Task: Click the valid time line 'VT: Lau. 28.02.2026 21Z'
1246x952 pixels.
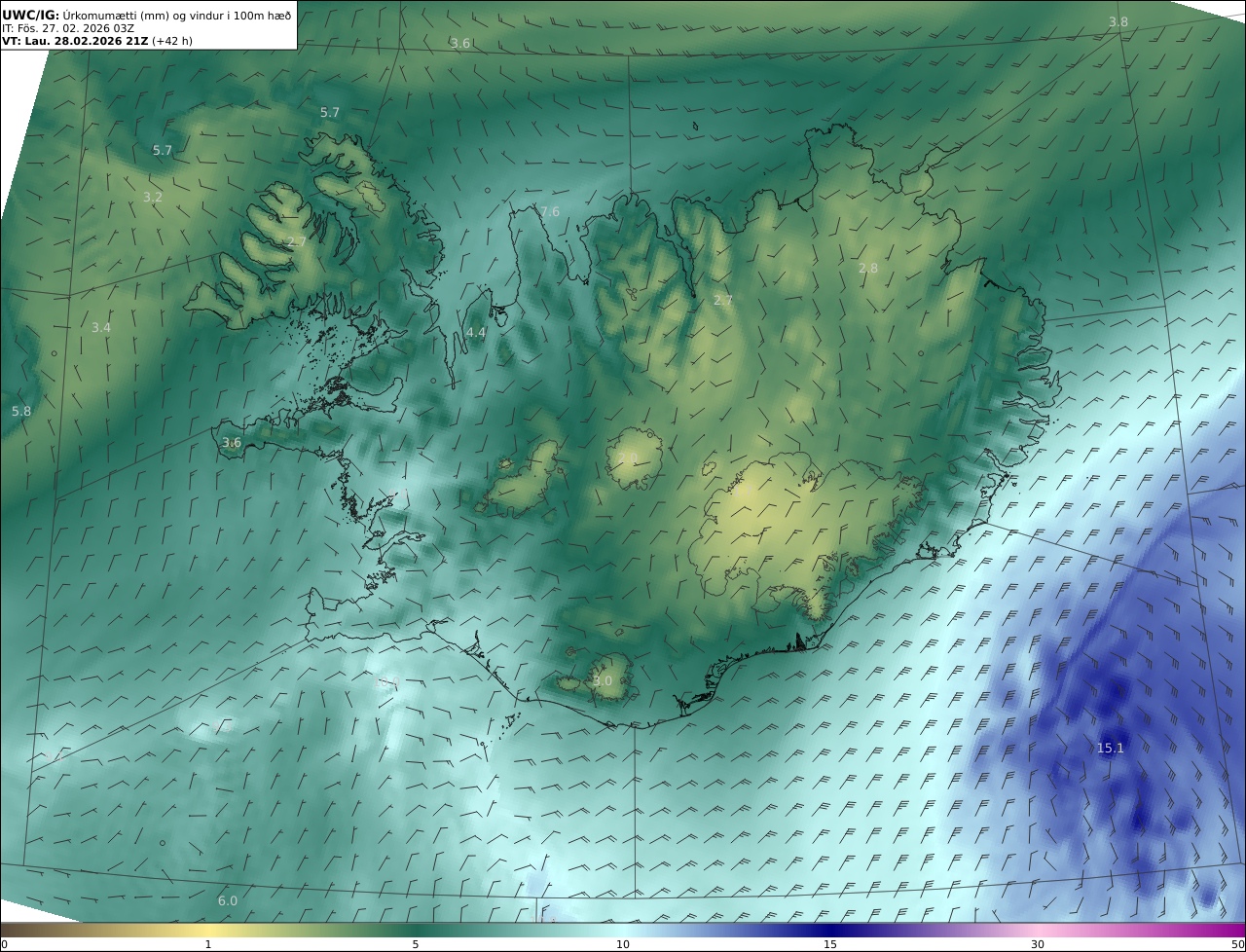Action: pos(75,42)
